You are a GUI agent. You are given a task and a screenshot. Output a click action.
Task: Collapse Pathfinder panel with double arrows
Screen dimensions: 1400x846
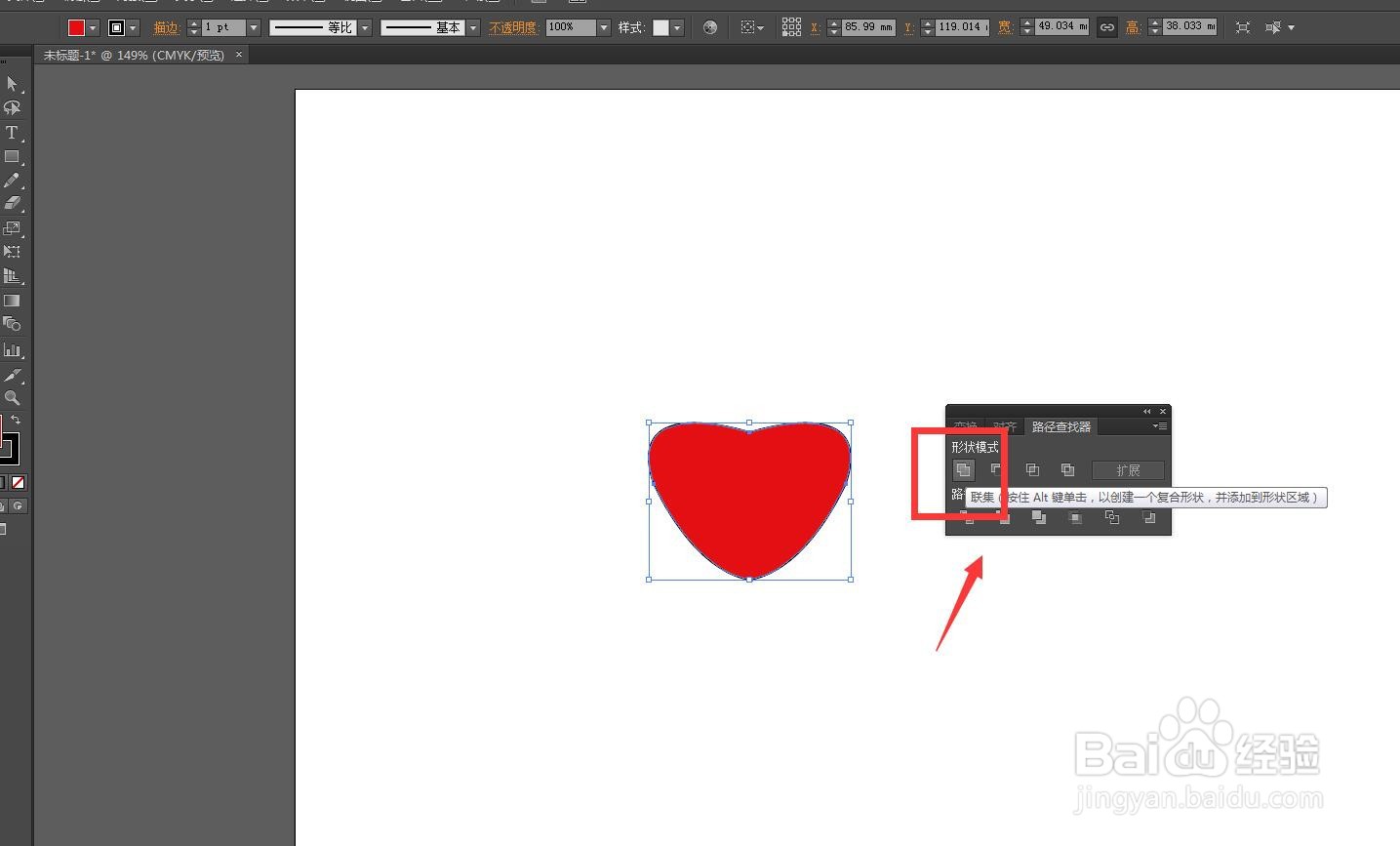pos(1147,412)
